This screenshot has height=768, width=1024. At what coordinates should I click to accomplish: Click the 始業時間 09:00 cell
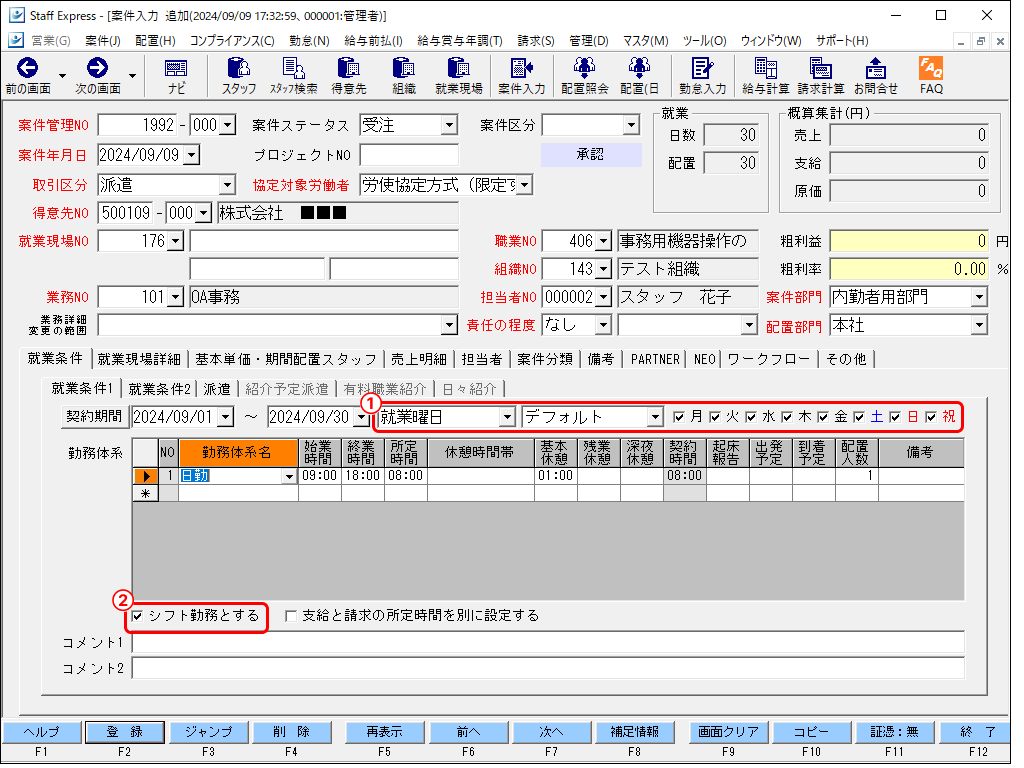[319, 476]
